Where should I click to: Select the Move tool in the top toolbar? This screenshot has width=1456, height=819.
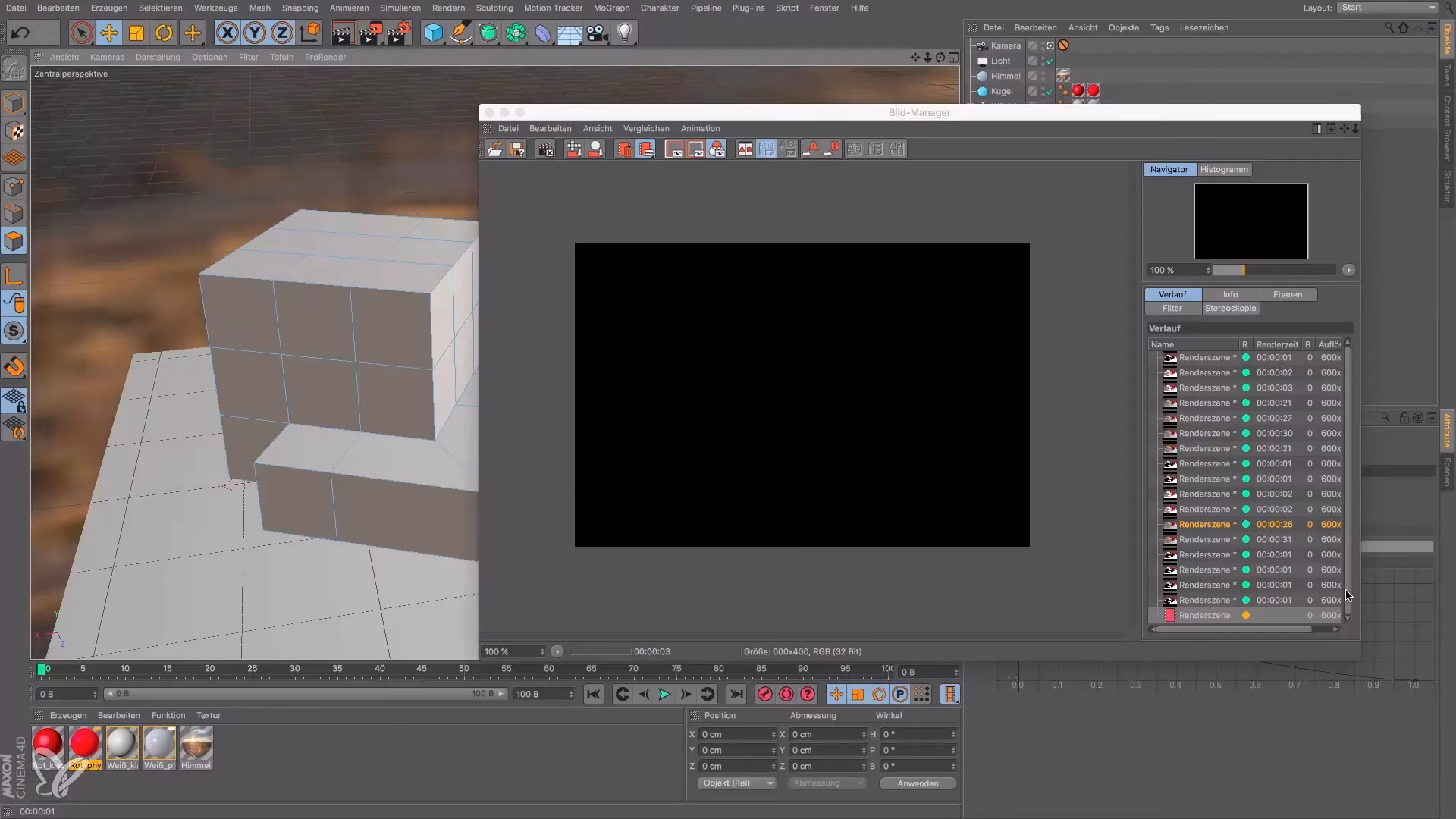click(108, 33)
